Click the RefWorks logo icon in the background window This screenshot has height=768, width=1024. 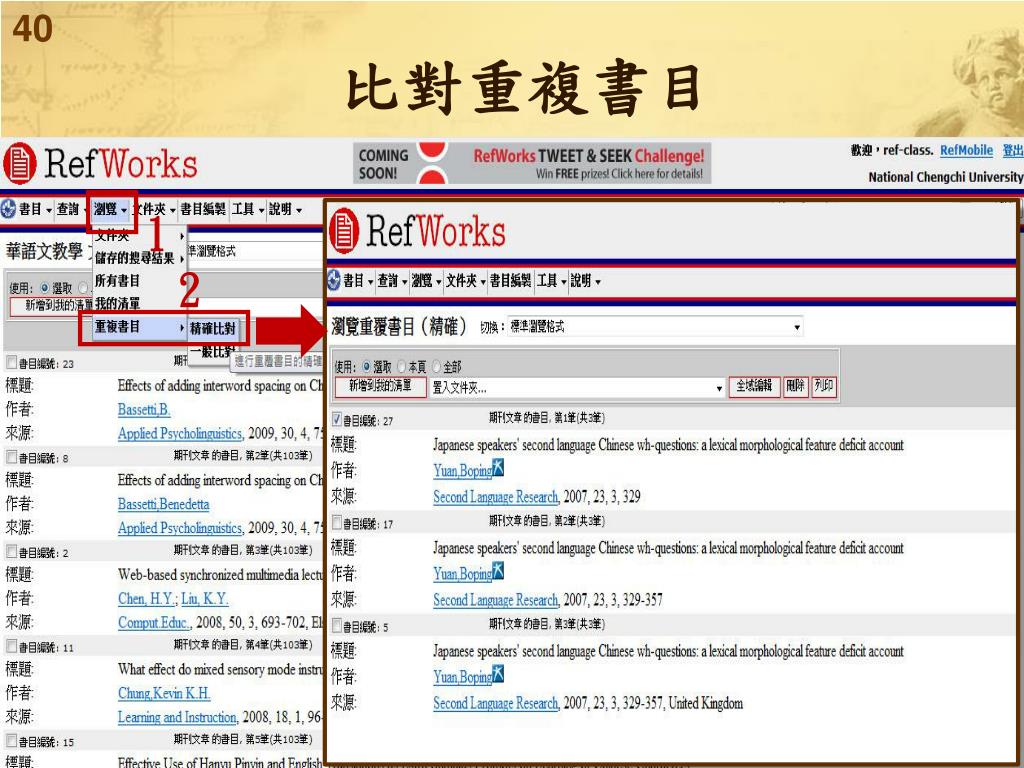(20, 163)
